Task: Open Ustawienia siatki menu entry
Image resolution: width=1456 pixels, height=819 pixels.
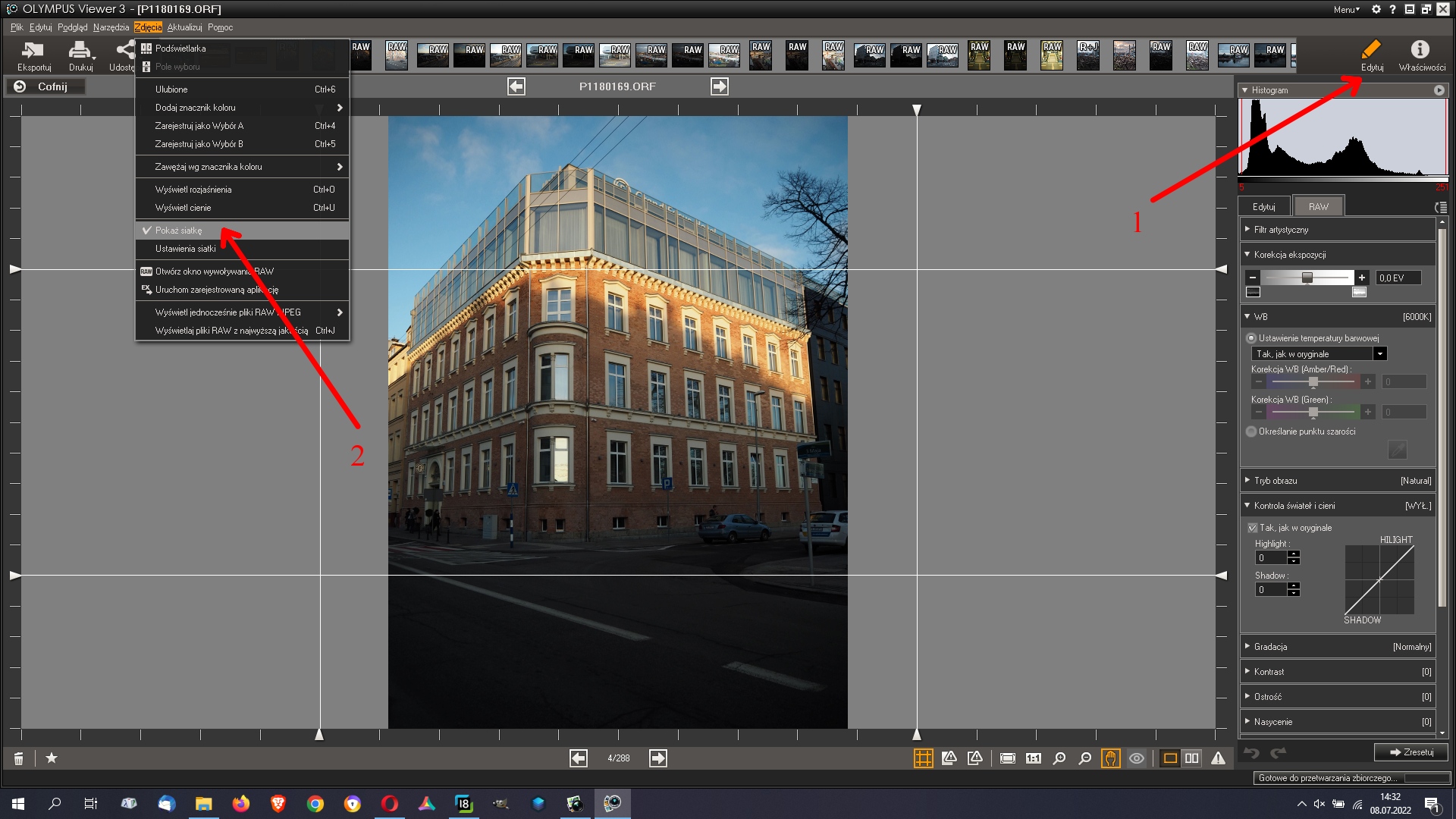Action: (186, 249)
